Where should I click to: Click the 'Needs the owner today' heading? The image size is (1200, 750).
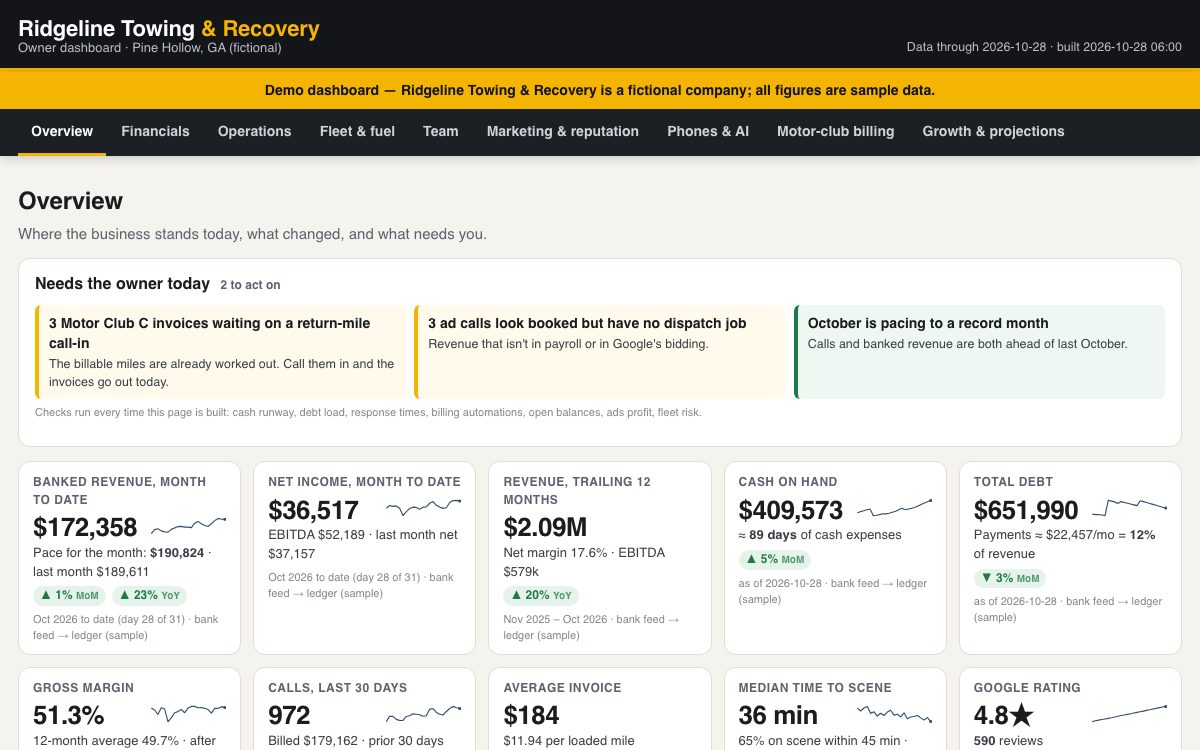pyautogui.click(x=122, y=283)
